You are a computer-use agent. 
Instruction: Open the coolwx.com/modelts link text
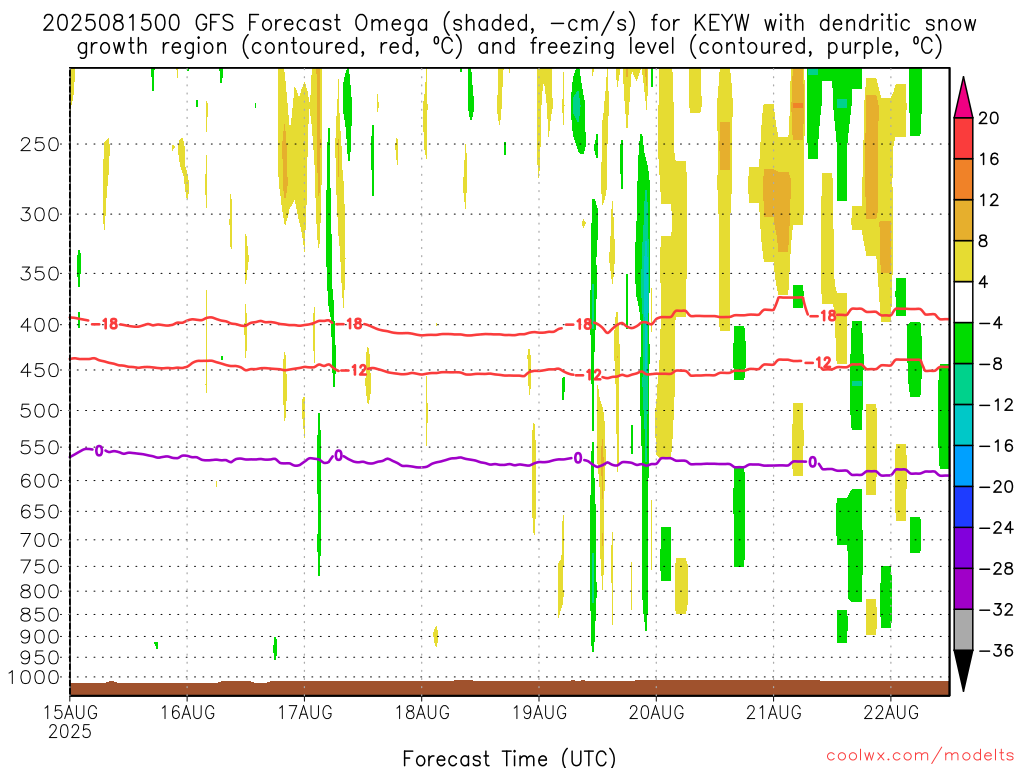point(920,756)
